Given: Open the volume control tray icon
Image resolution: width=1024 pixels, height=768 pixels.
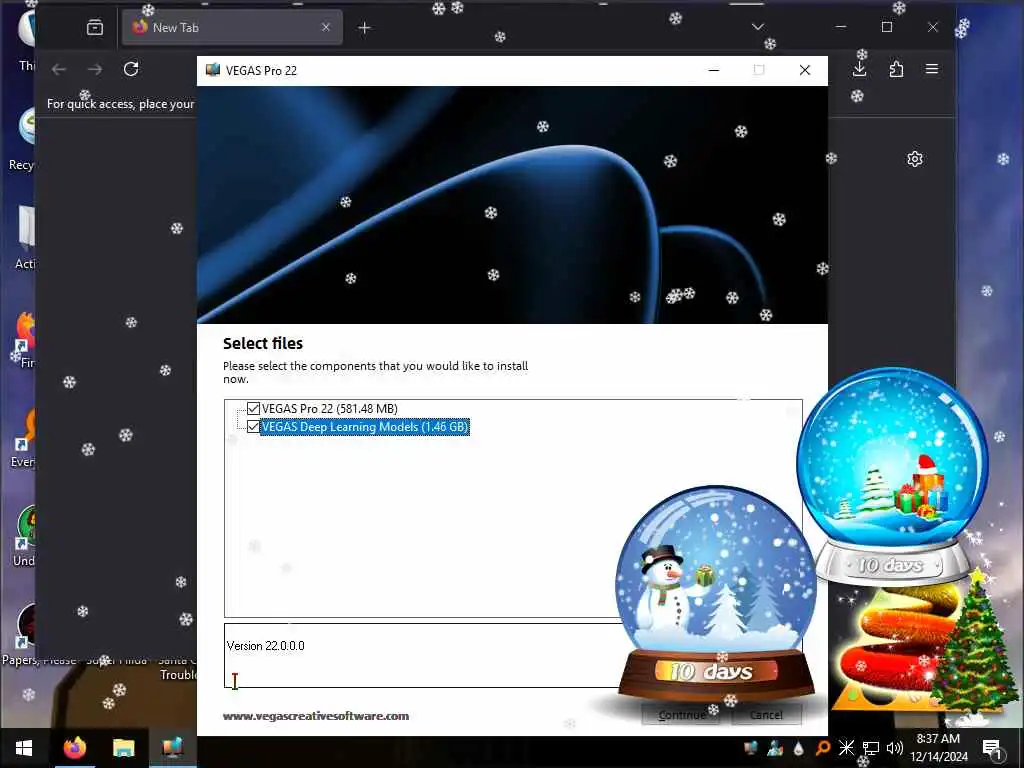Looking at the screenshot, I should 895,748.
